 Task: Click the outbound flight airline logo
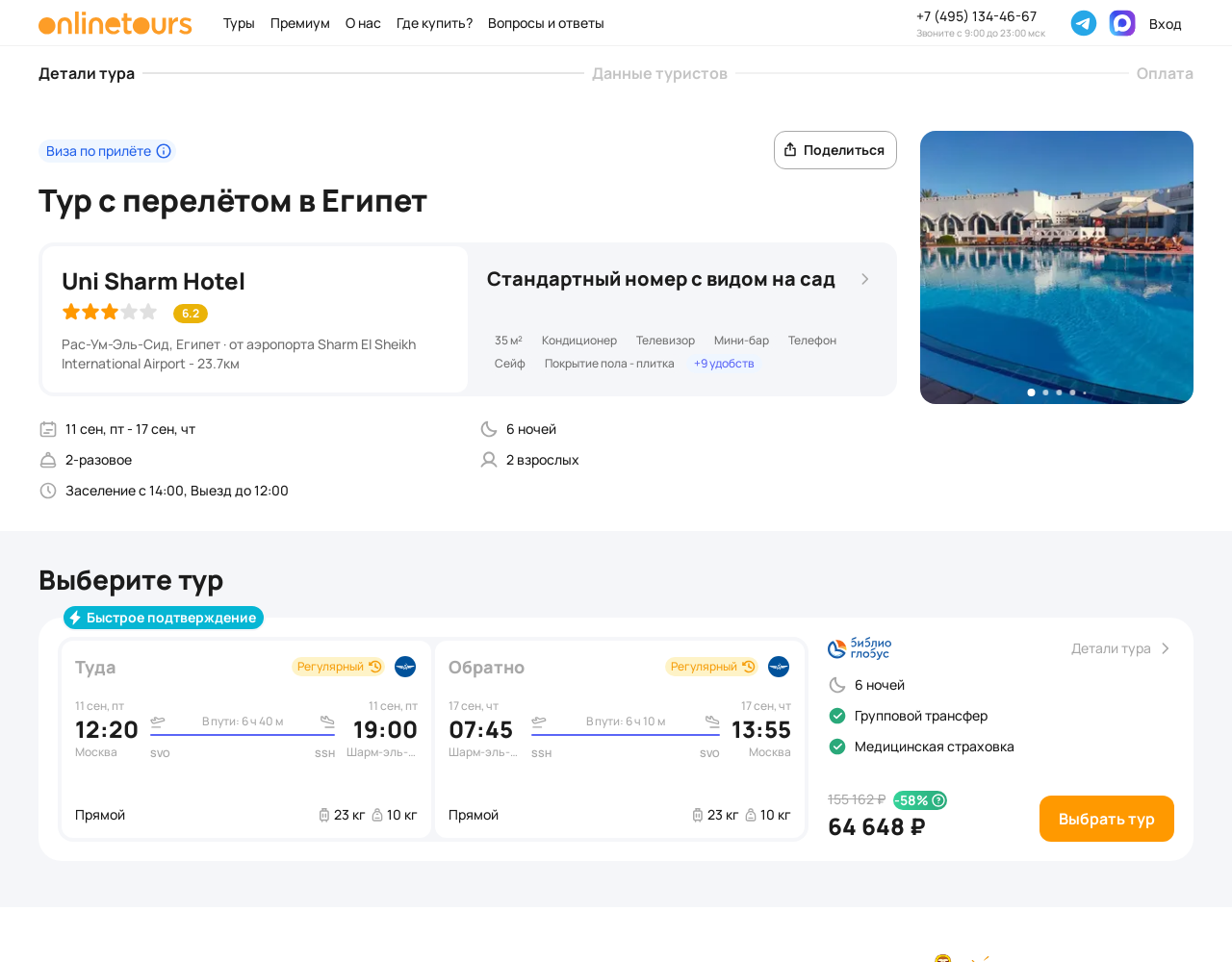pos(405,667)
